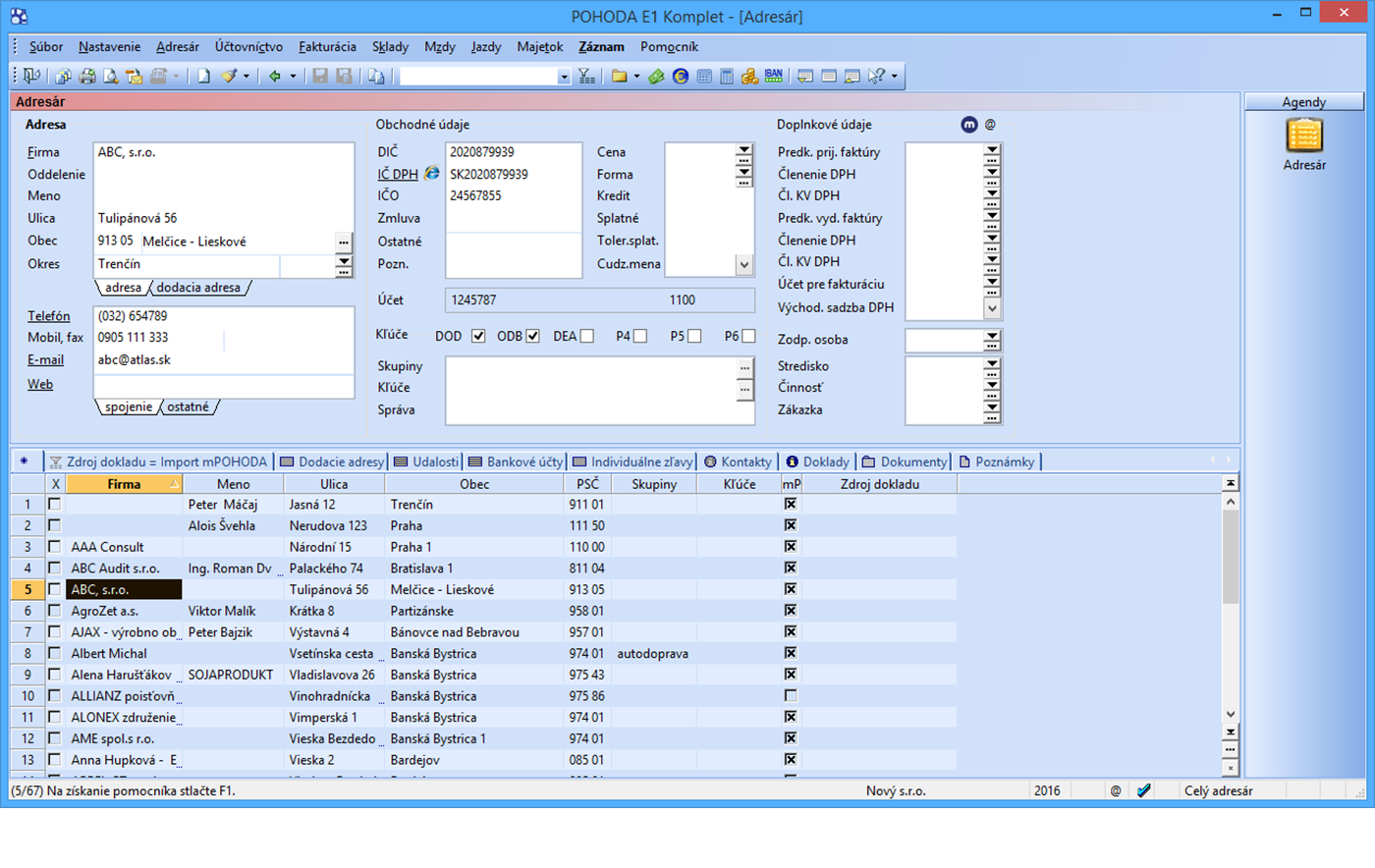
Task: Click the @ status bar icon
Action: point(1116,790)
